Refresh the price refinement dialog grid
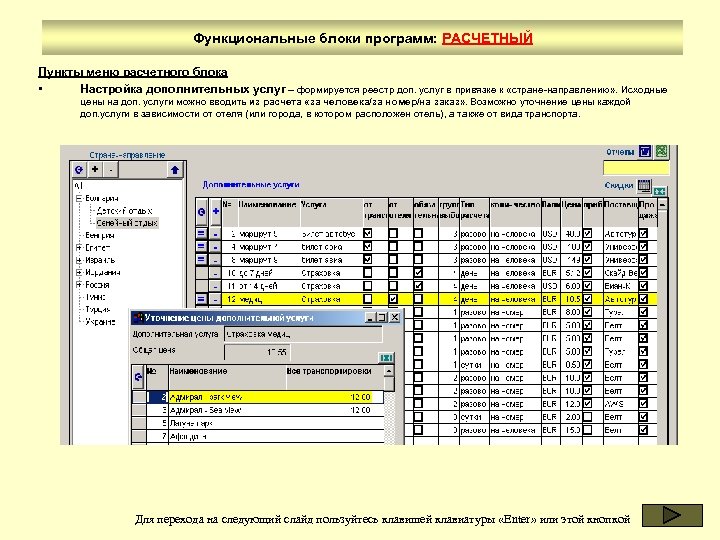The image size is (720, 540). 138,377
